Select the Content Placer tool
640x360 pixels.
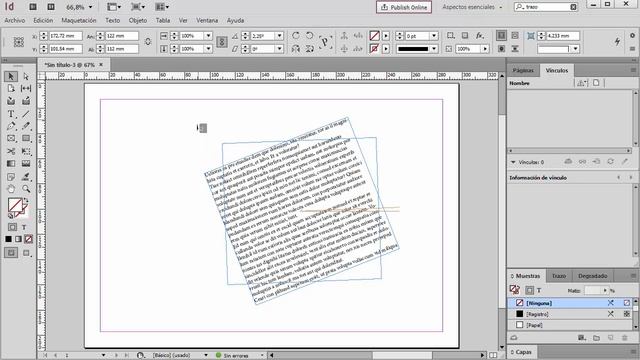26,101
